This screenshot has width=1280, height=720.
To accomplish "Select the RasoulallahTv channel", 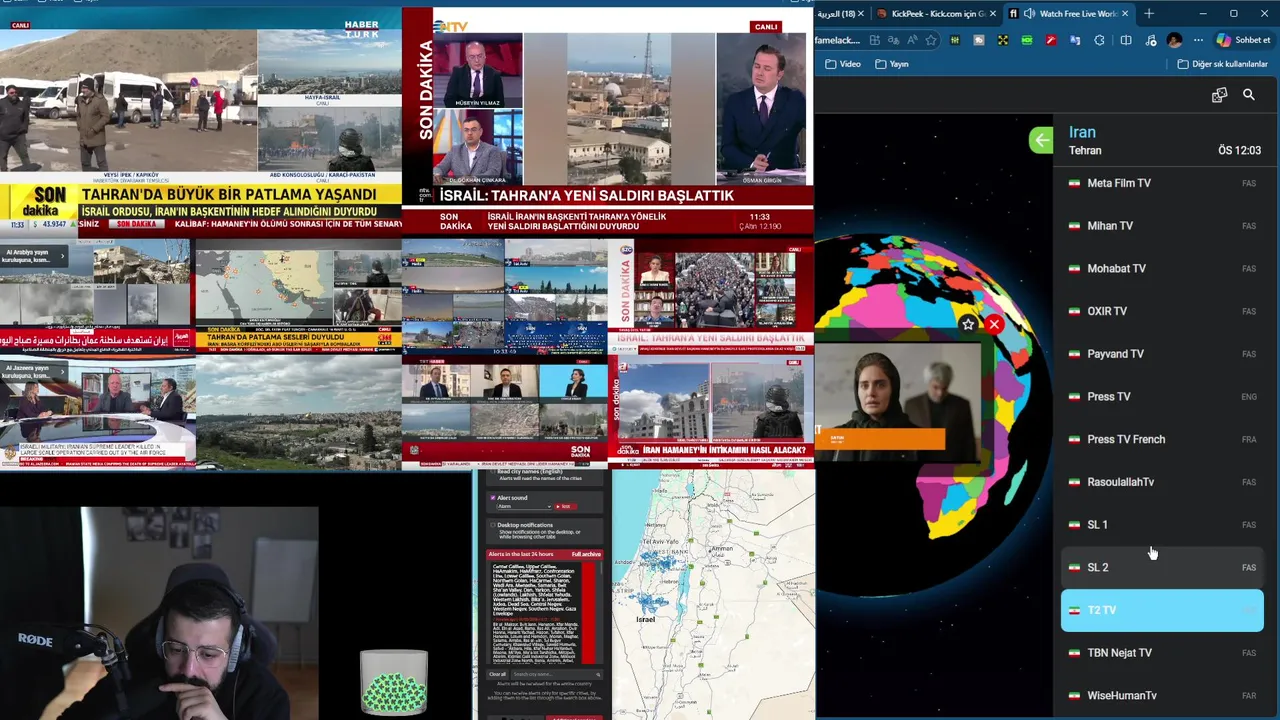I will pos(1162,482).
